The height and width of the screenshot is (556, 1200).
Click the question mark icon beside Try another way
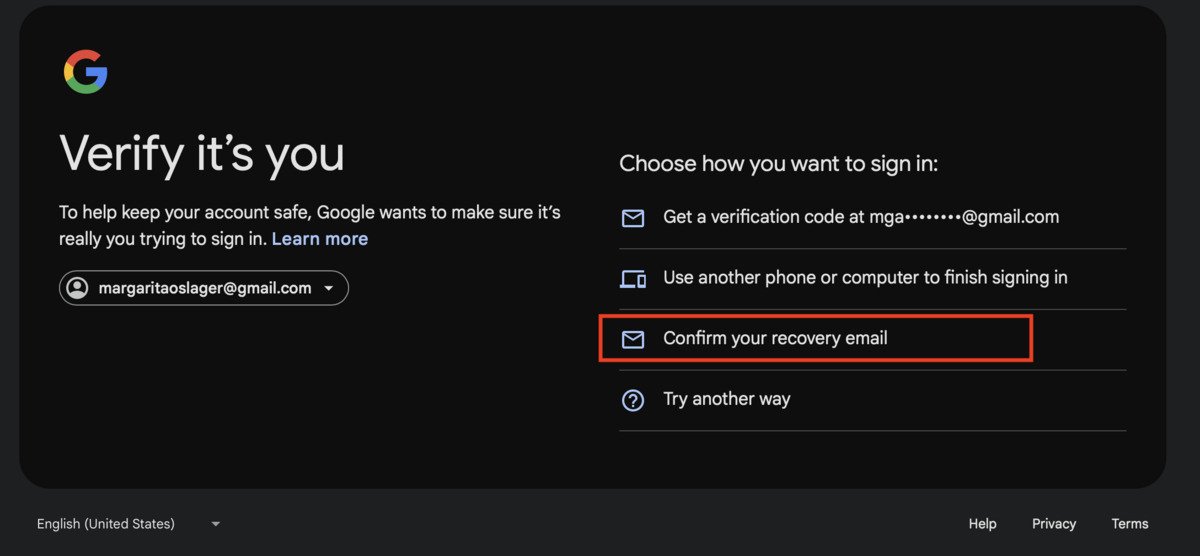[633, 400]
